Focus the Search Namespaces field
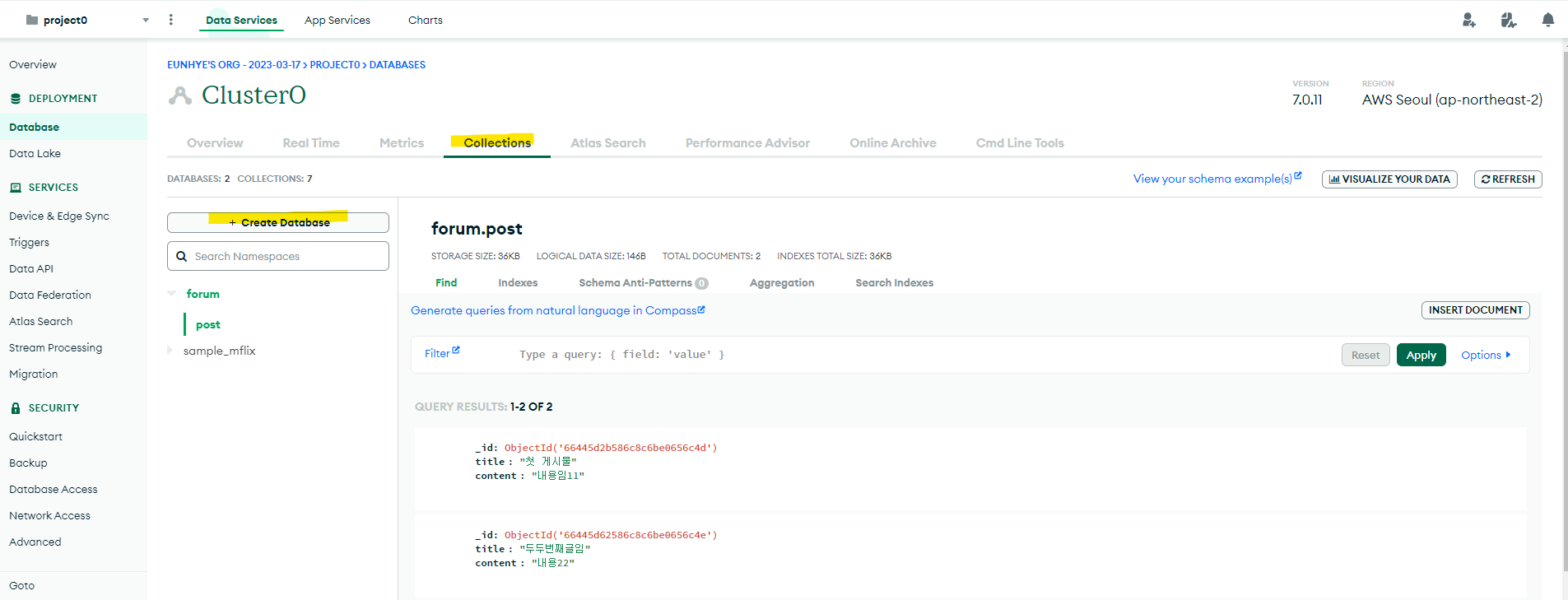This screenshot has width=1568, height=600. 278,256
